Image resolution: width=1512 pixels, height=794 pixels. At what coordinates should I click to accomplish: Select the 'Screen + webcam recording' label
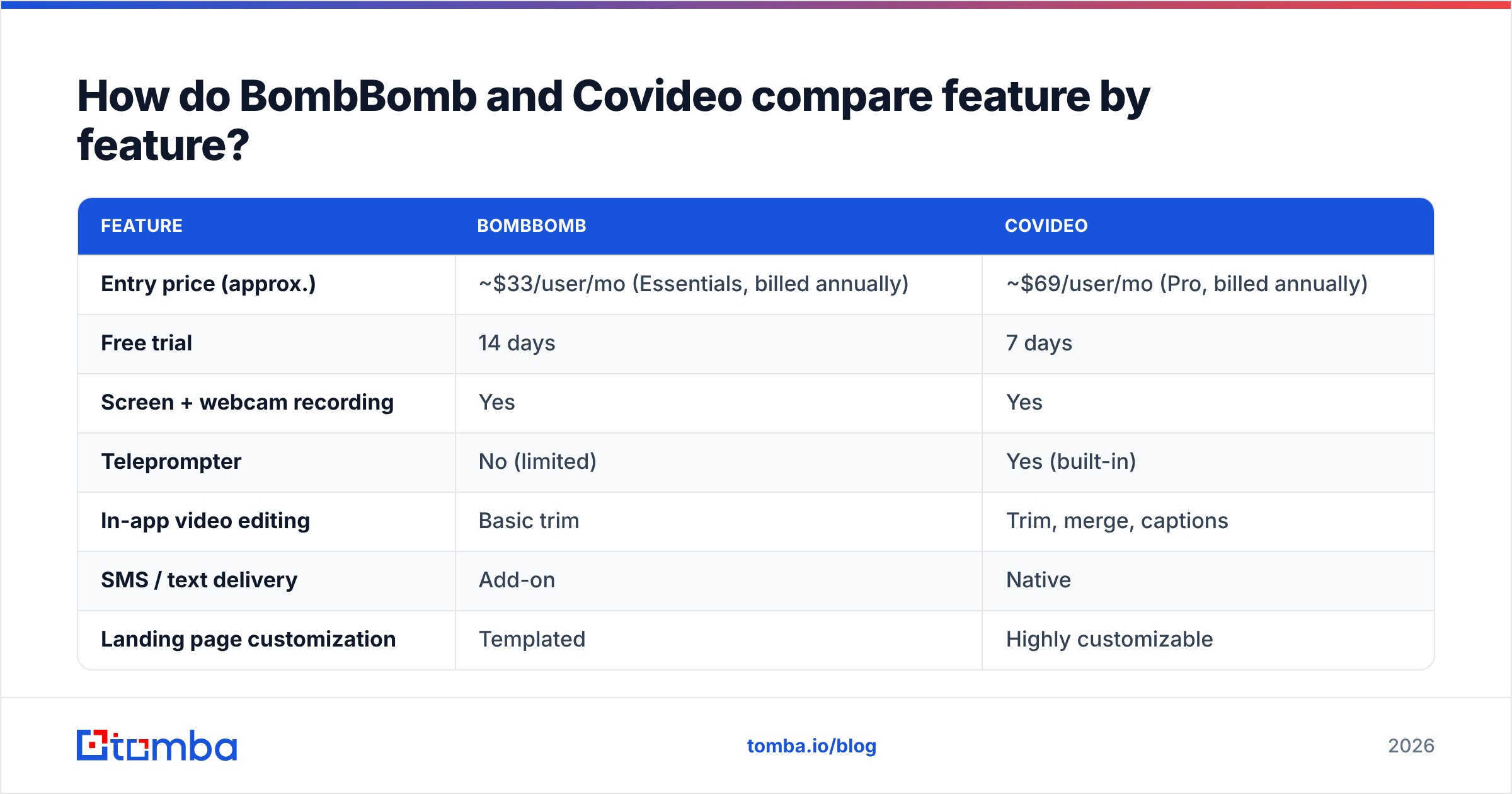pyautogui.click(x=248, y=403)
